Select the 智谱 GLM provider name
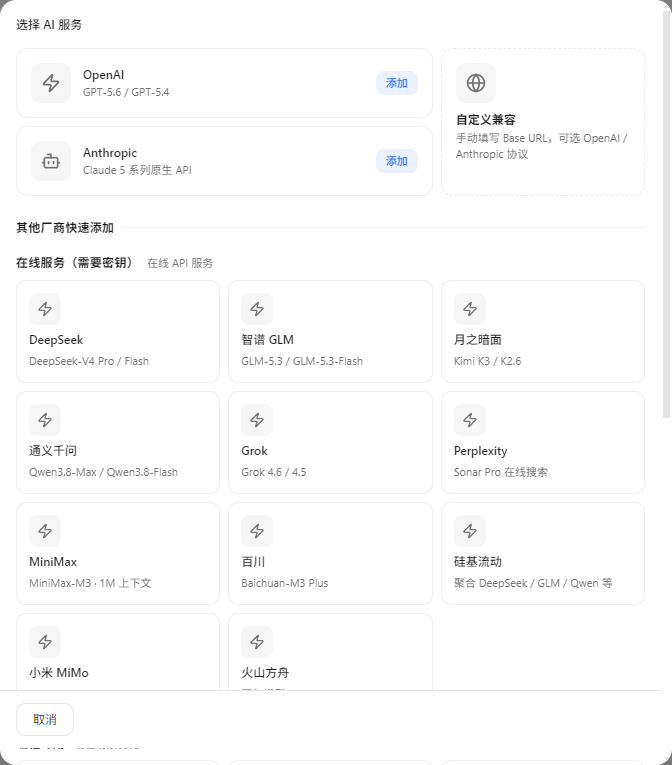Viewport: 672px width, 765px height. tap(267, 340)
